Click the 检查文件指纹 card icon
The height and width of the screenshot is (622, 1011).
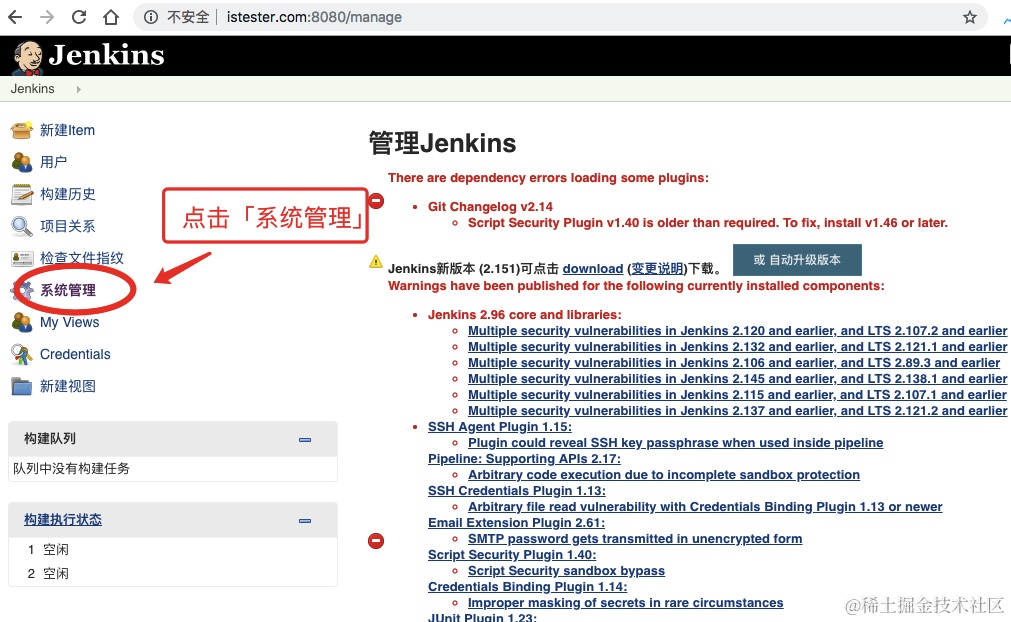coord(21,258)
